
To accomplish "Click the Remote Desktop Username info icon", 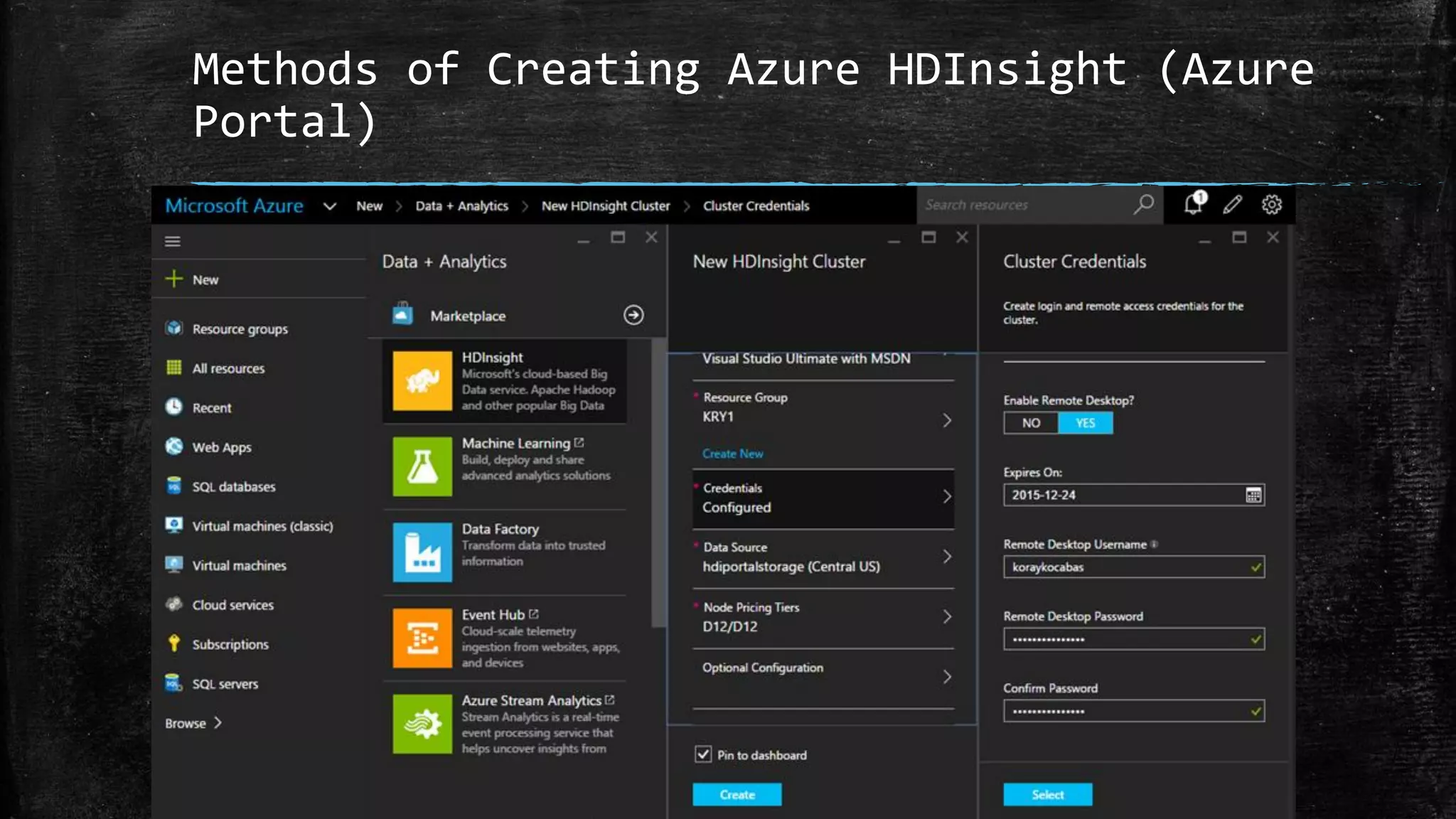I will coord(1155,544).
